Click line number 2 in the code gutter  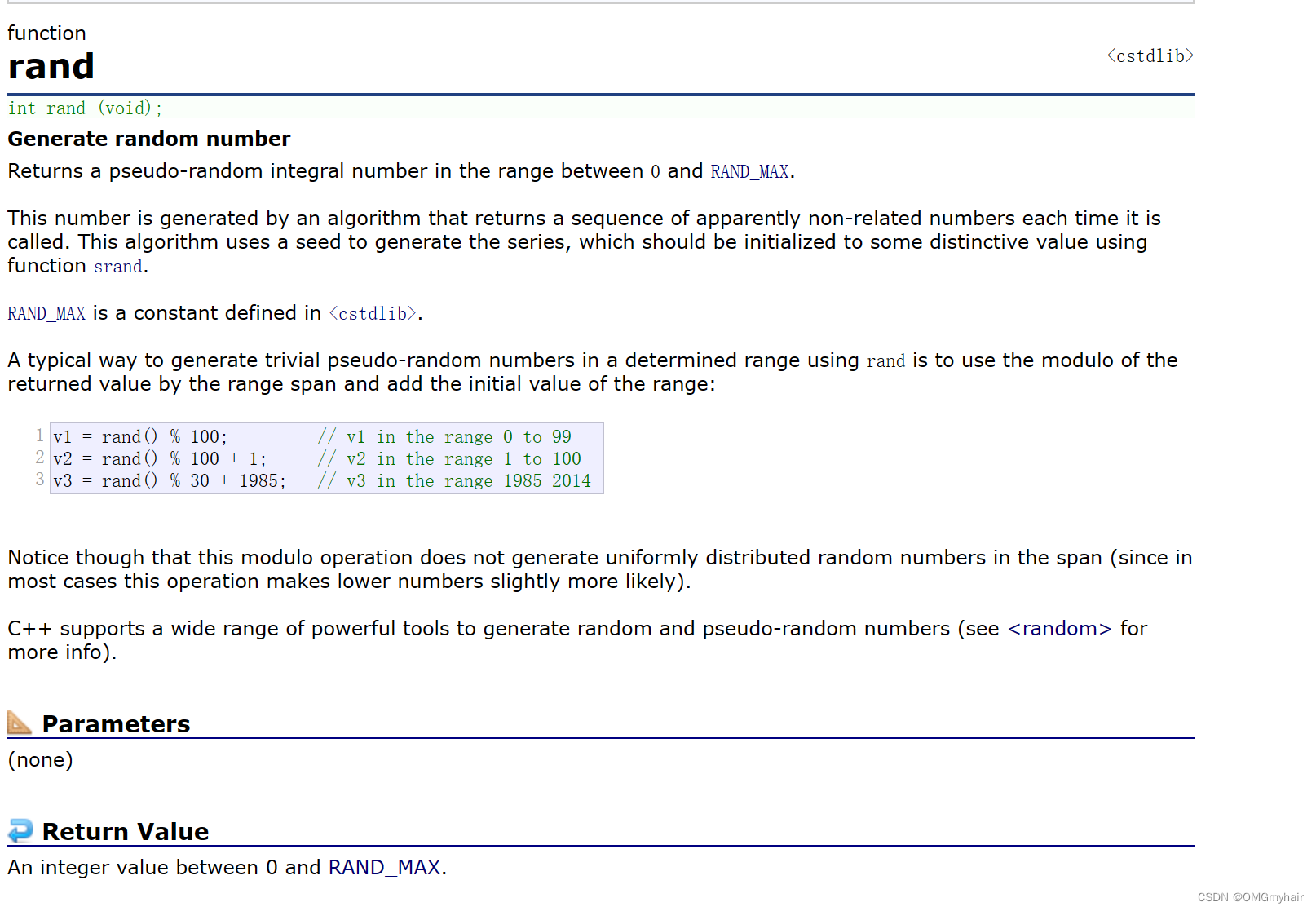pyautogui.click(x=40, y=458)
